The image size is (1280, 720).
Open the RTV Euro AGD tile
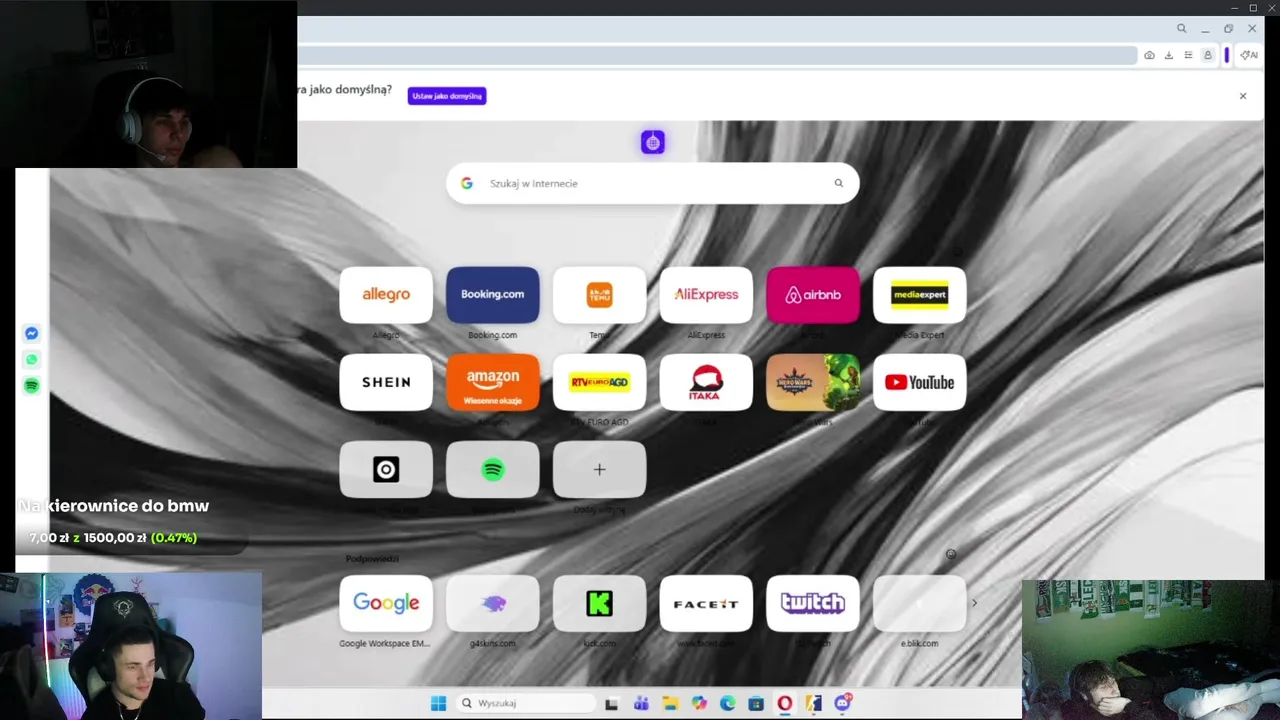(599, 382)
